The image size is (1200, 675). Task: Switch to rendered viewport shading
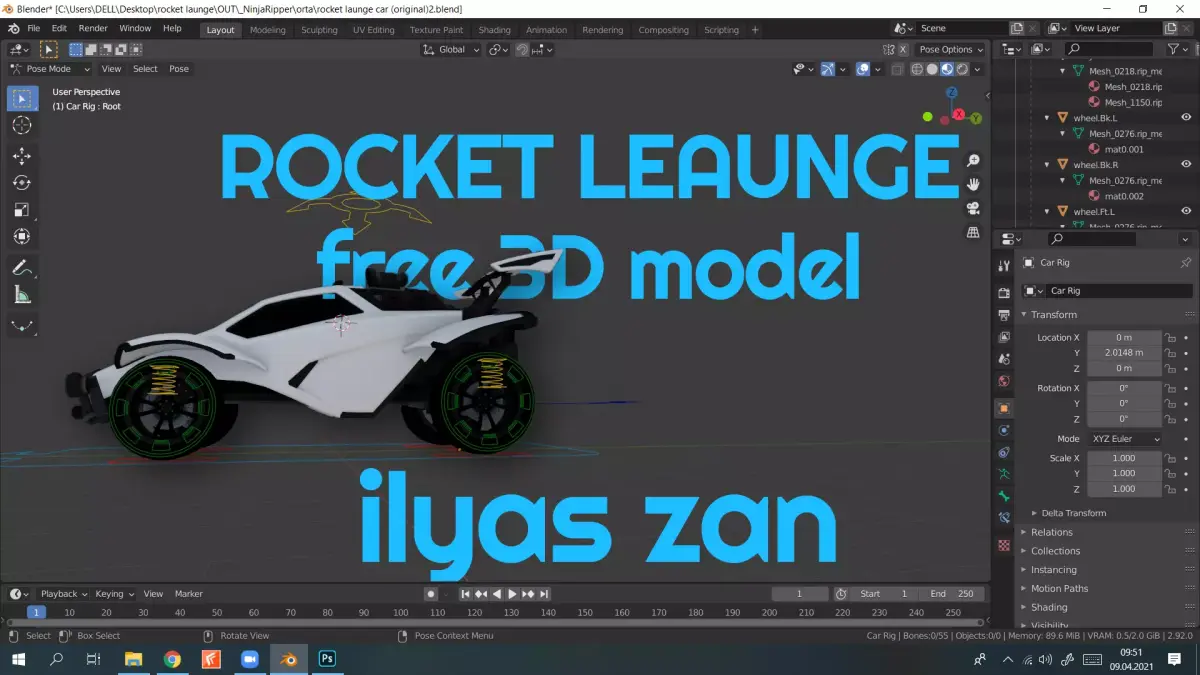pyautogui.click(x=962, y=69)
